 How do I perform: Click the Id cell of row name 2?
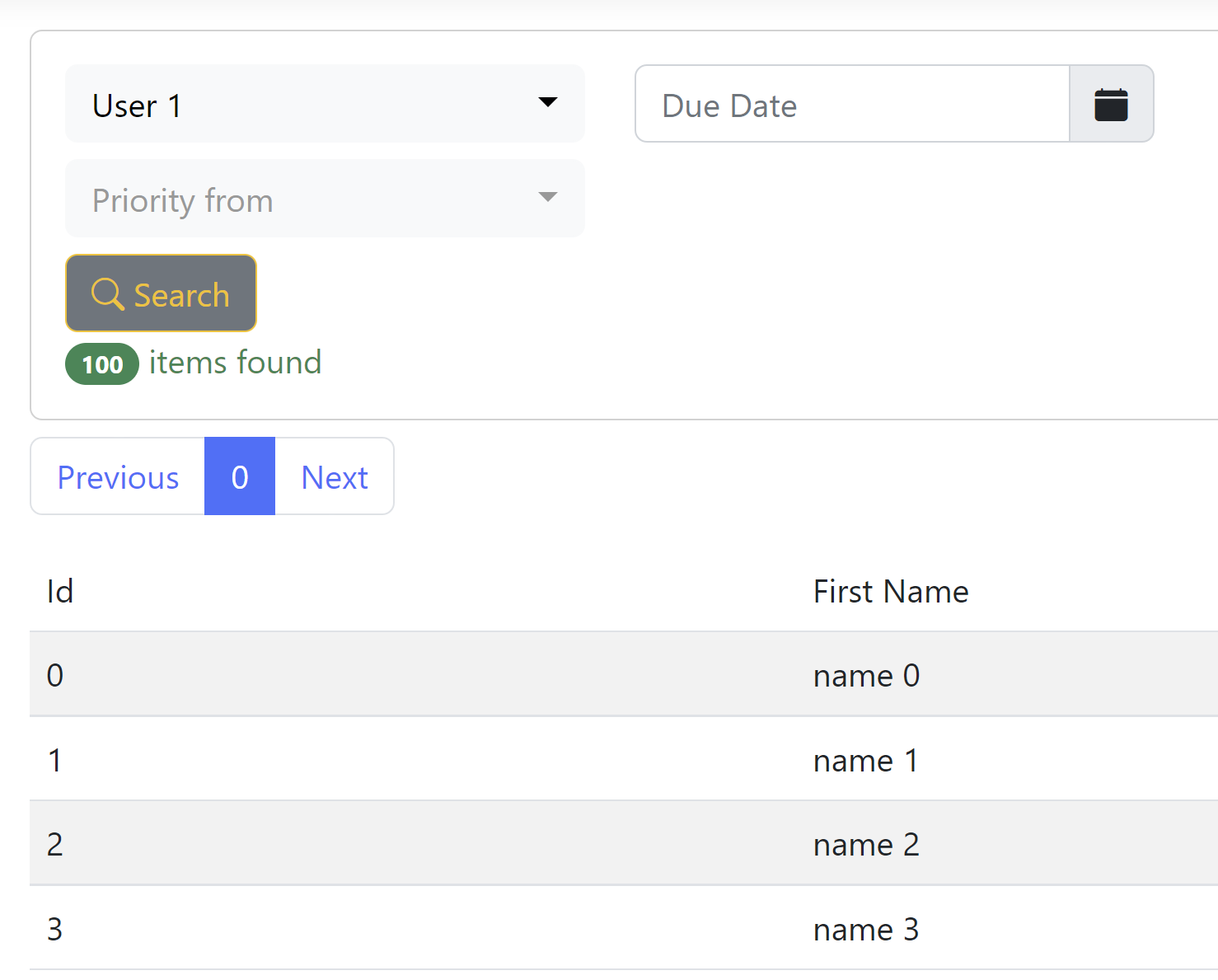coord(55,845)
